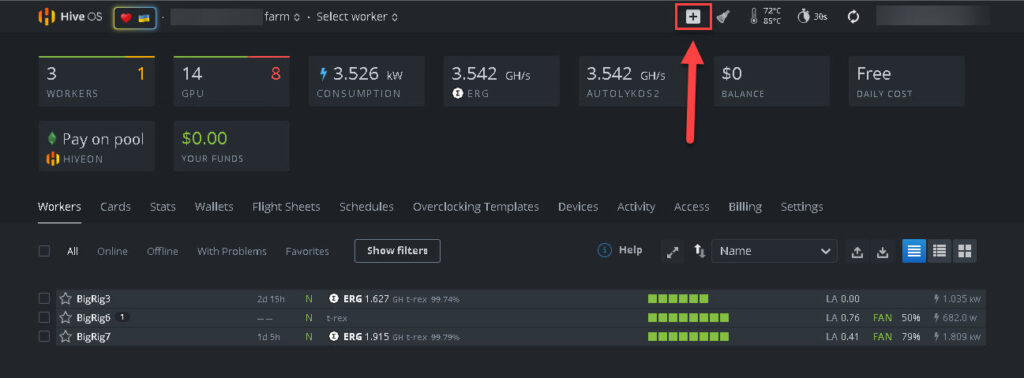Click the BigRig3 GPU status bar
The width and height of the screenshot is (1024, 378).
tap(678, 299)
